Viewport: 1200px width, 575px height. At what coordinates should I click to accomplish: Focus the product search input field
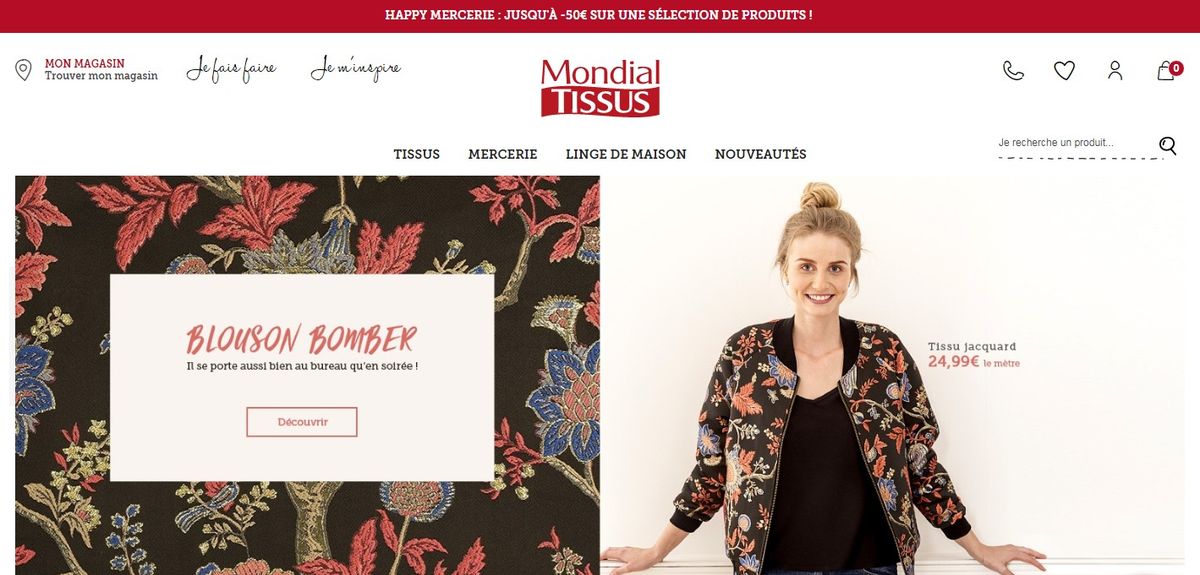pyautogui.click(x=1075, y=144)
